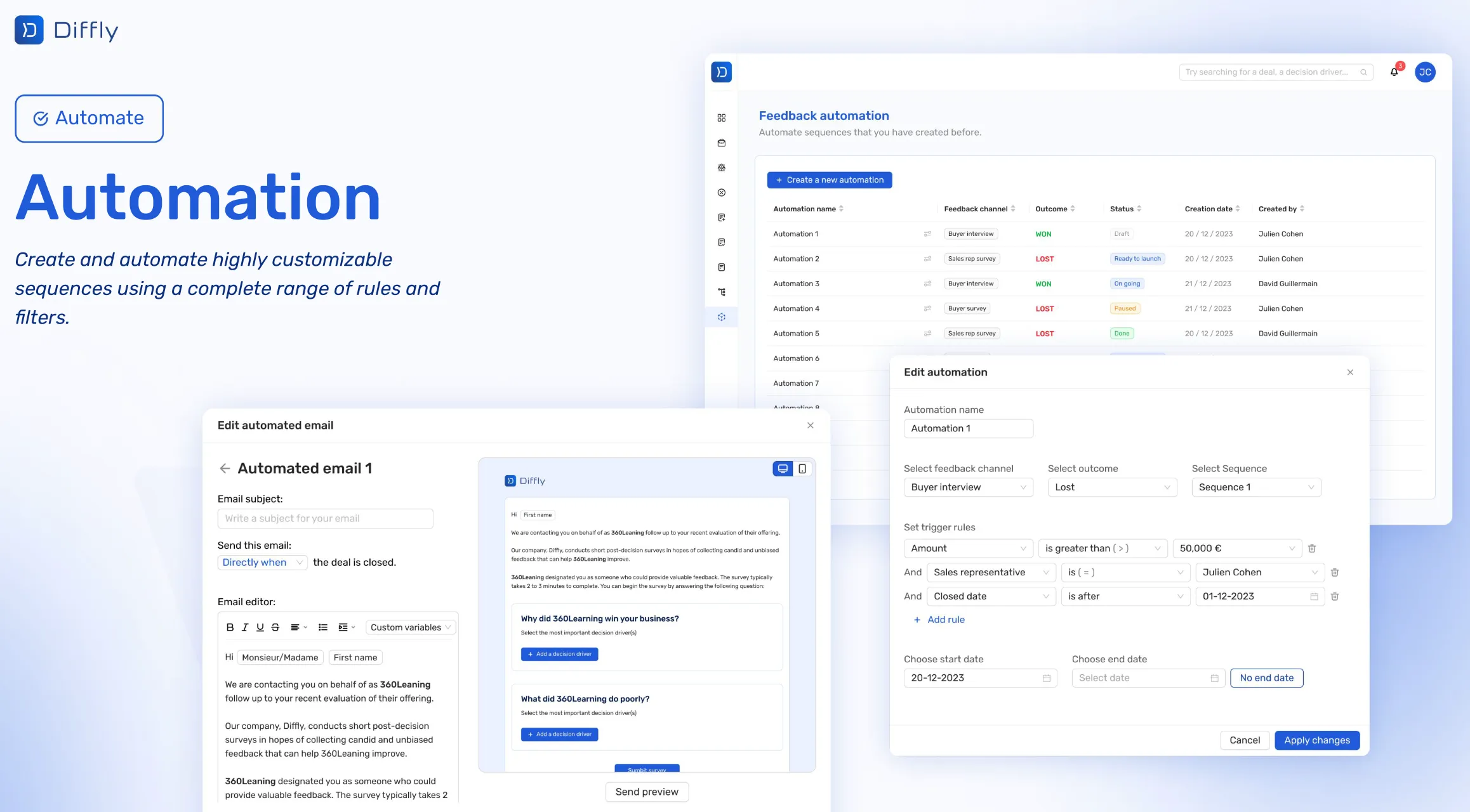Toggle the No end date option
Screen dimensions: 1470x812
pyautogui.click(x=1266, y=678)
